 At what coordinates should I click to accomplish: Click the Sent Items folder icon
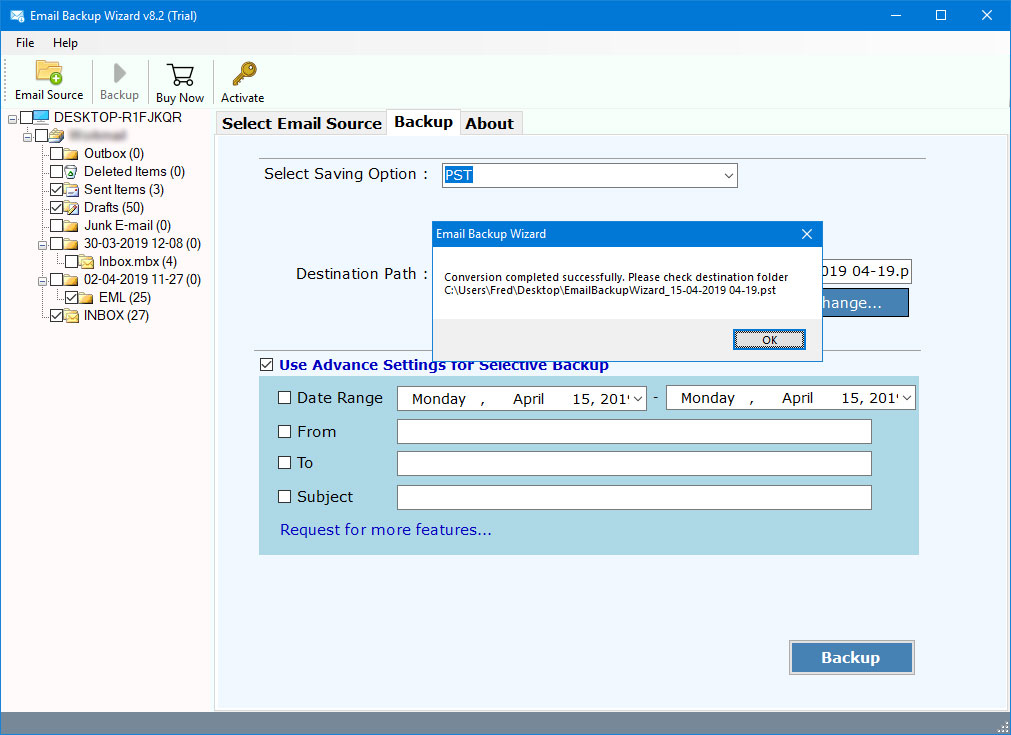(71, 190)
